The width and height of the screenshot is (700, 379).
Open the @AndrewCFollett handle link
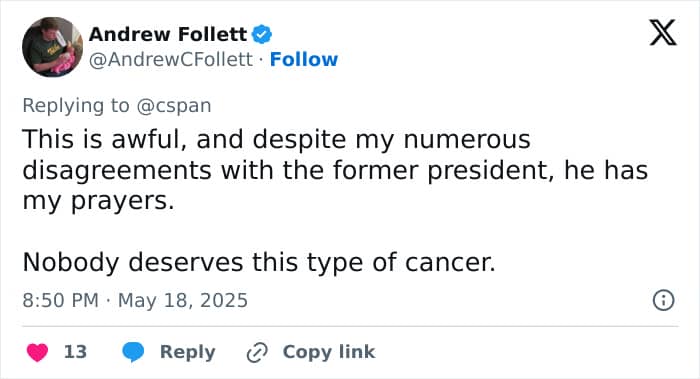point(171,59)
